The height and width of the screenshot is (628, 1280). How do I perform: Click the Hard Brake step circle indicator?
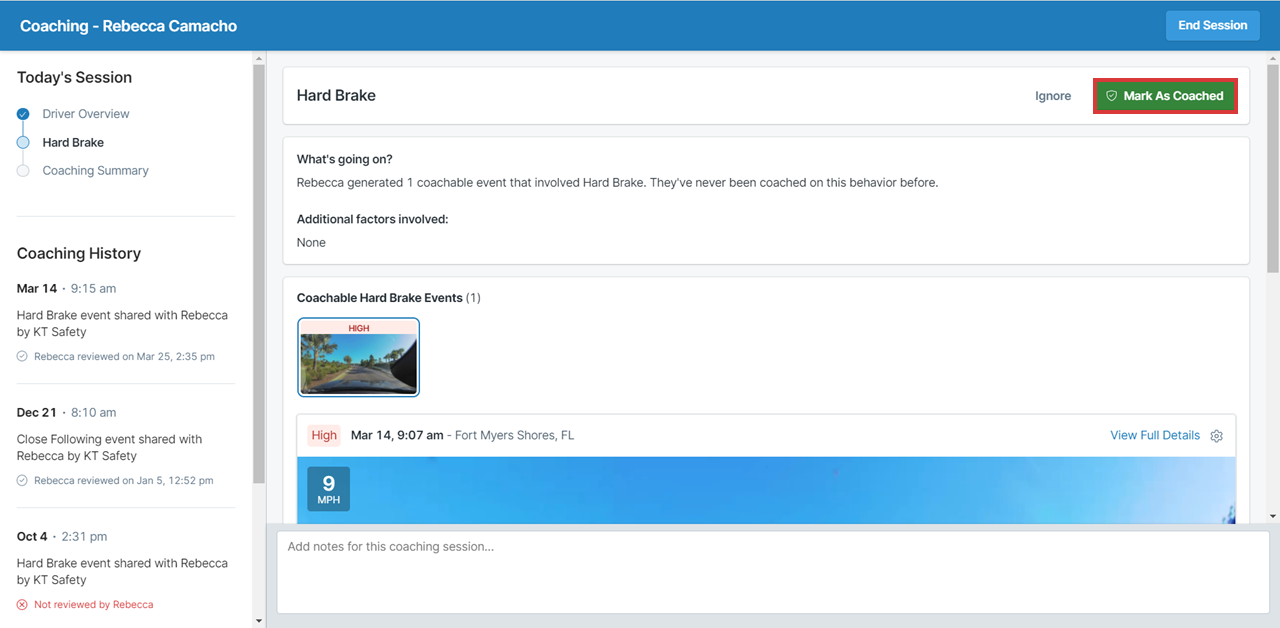click(x=23, y=142)
